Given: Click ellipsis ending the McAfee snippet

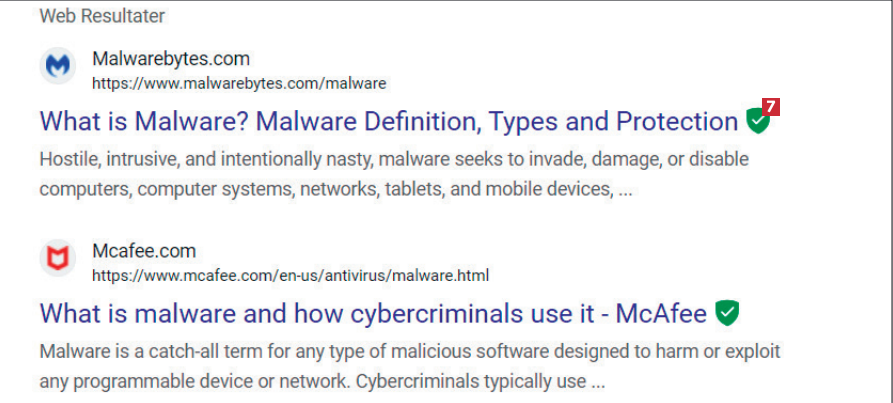Looking at the screenshot, I should click(x=596, y=382).
